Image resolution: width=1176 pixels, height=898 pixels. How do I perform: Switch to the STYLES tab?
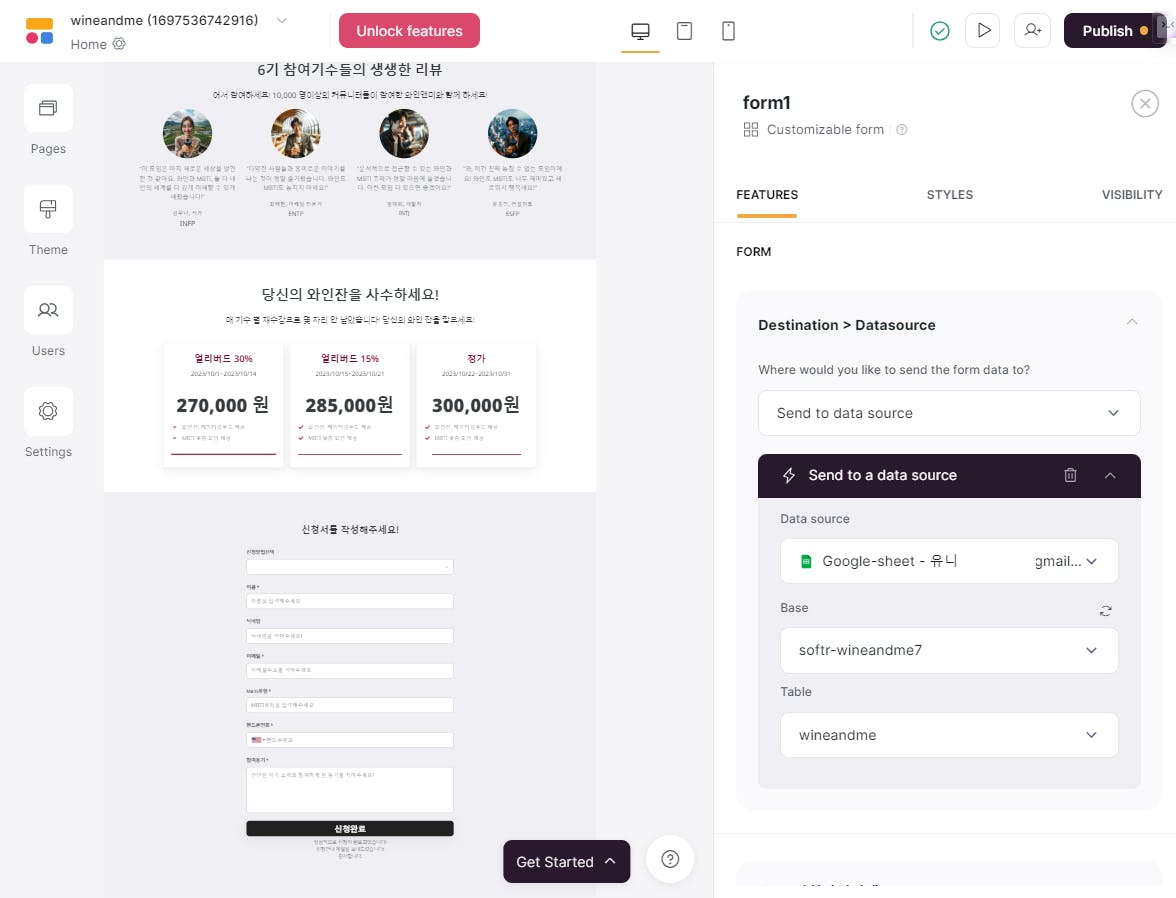pyautogui.click(x=950, y=195)
